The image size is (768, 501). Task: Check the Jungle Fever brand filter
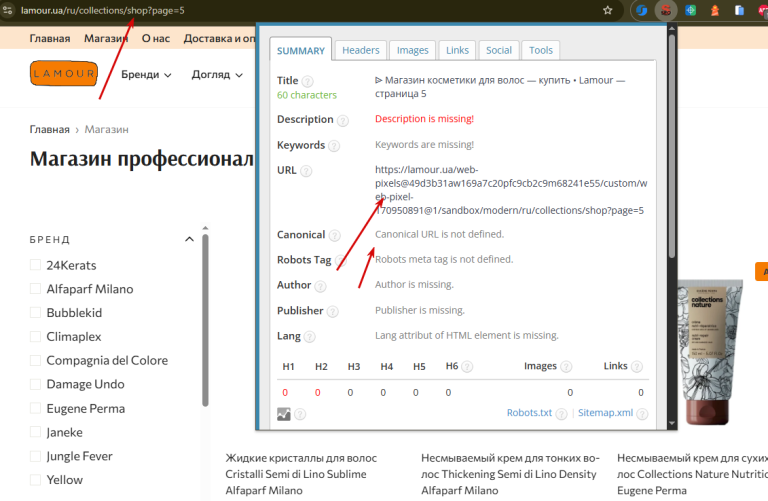35,456
